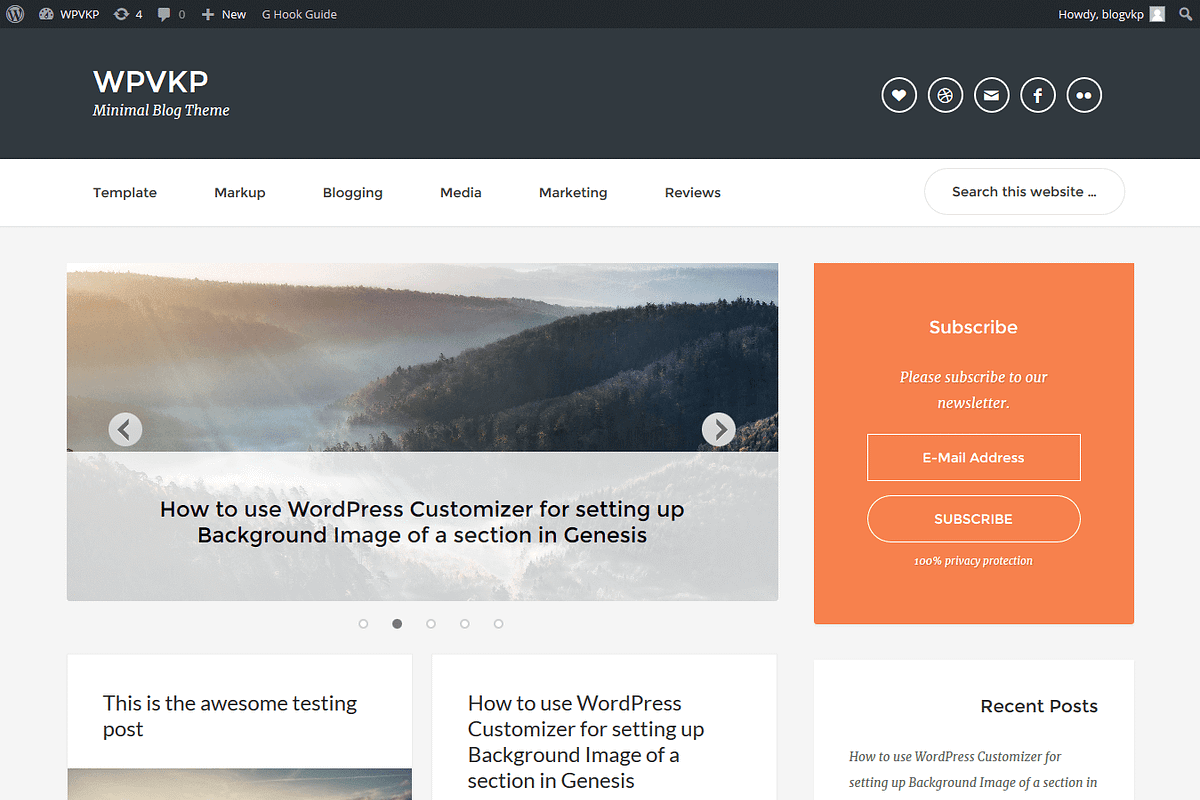
Task: Open the Recent Posts Customizer link
Action: click(973, 769)
